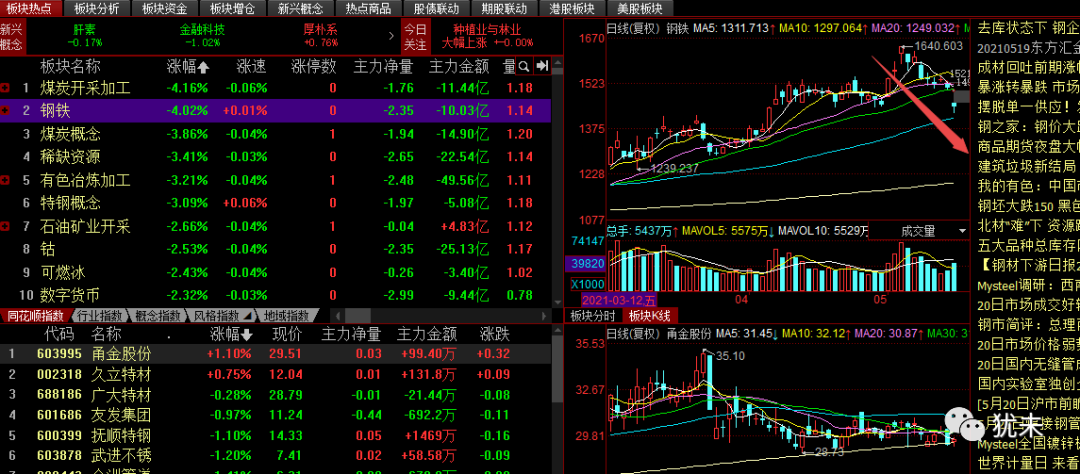Select the 钴 sector row
Screen dimensions: 1080x474
click(276, 249)
